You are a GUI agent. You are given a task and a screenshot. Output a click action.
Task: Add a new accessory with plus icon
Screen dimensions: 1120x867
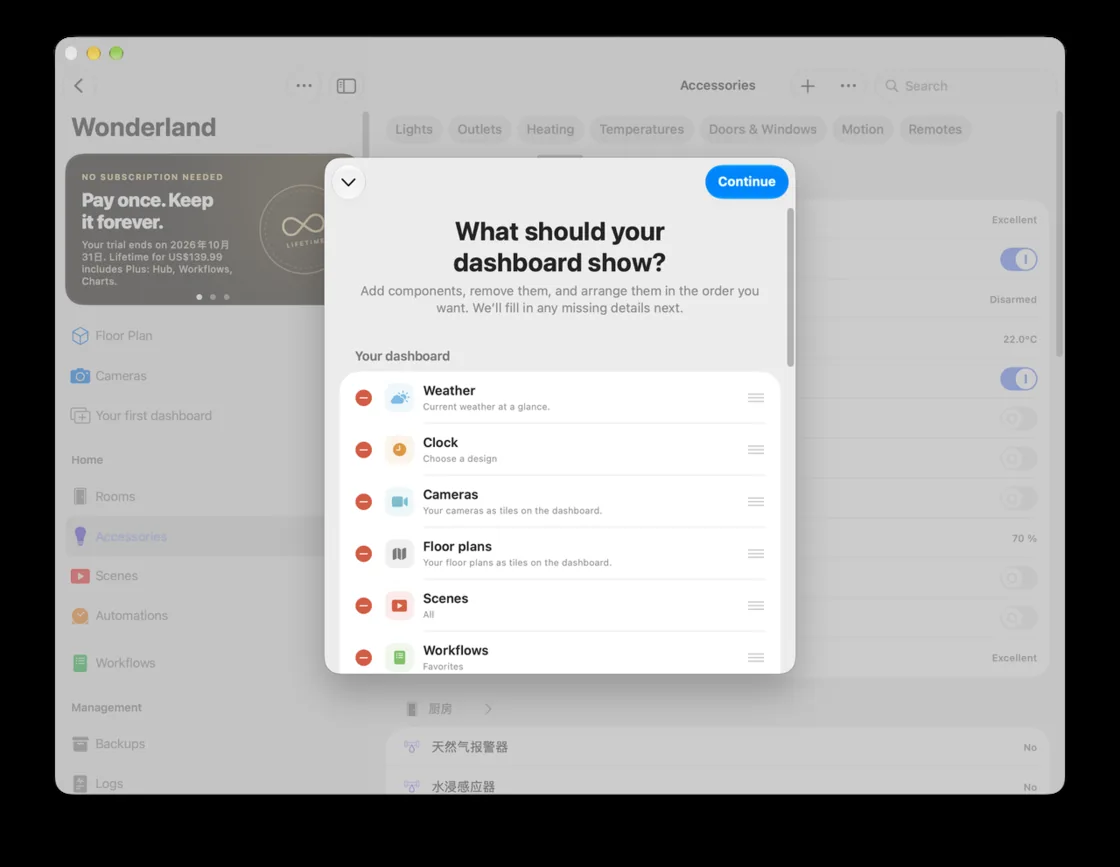tap(807, 86)
